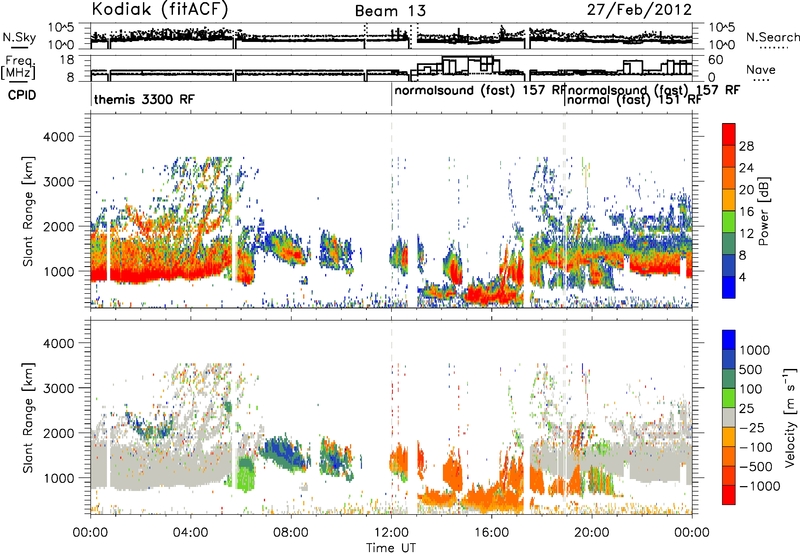
Task: Click the '500' value on Velocity colorbar
Action: (x=753, y=370)
